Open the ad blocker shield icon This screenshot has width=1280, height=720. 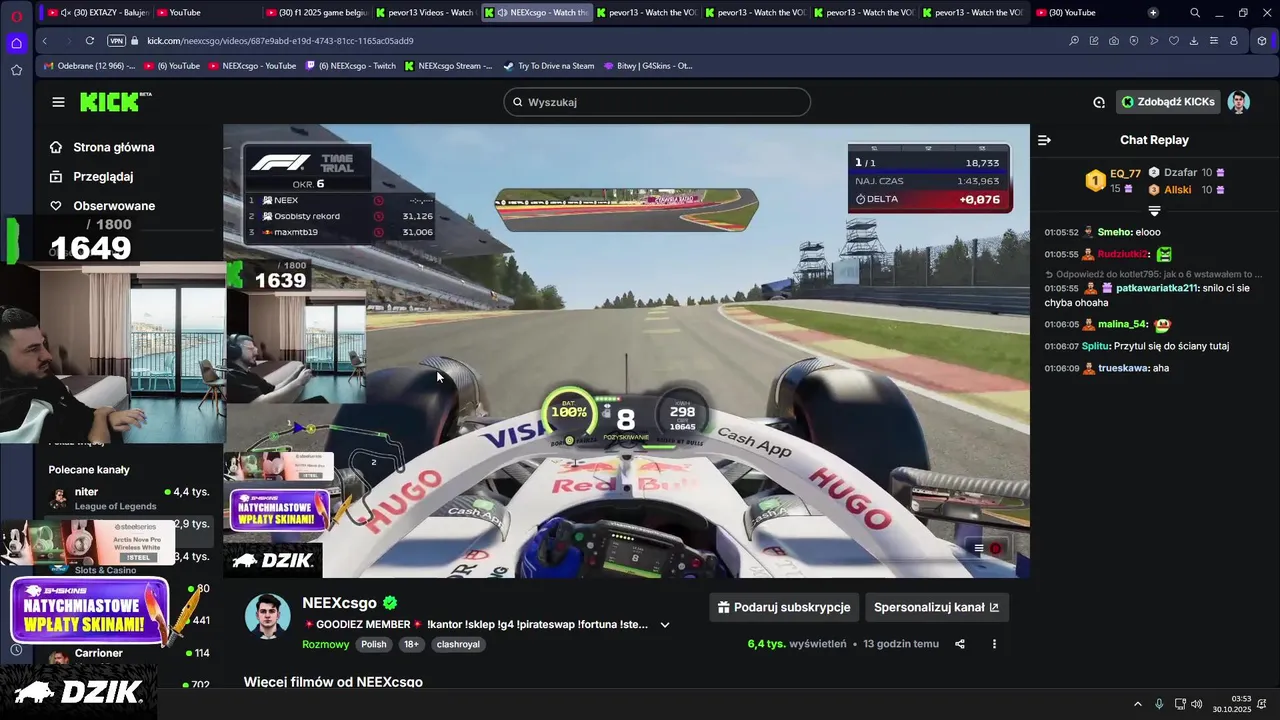tap(1134, 41)
